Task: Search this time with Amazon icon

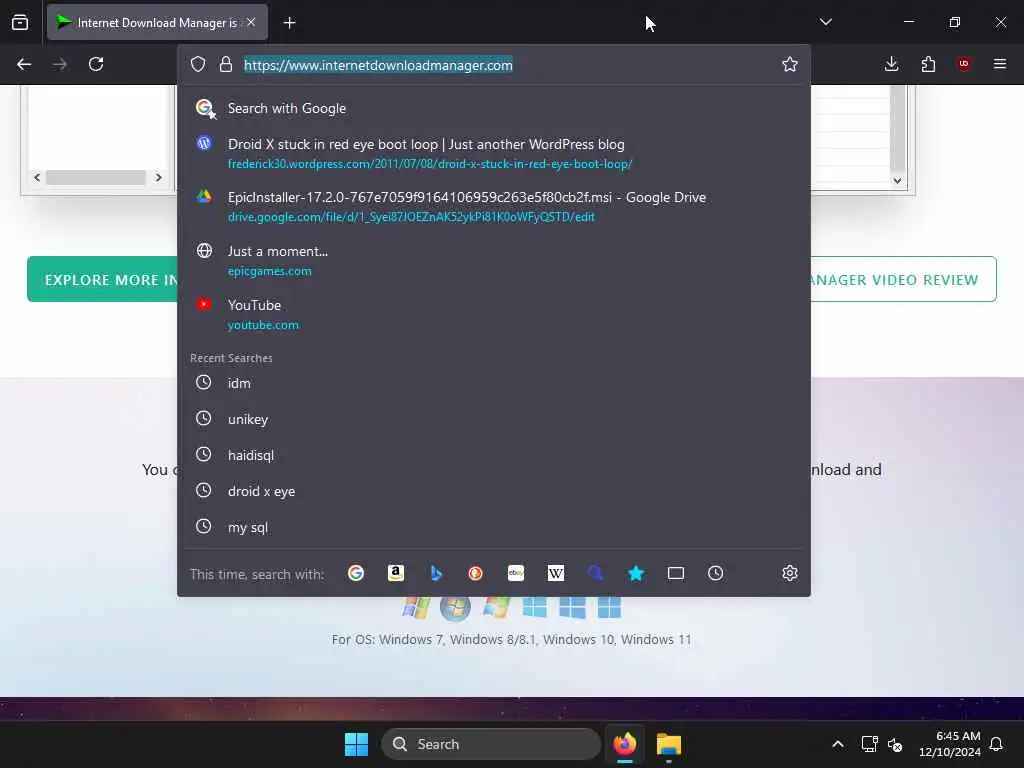Action: click(x=396, y=573)
